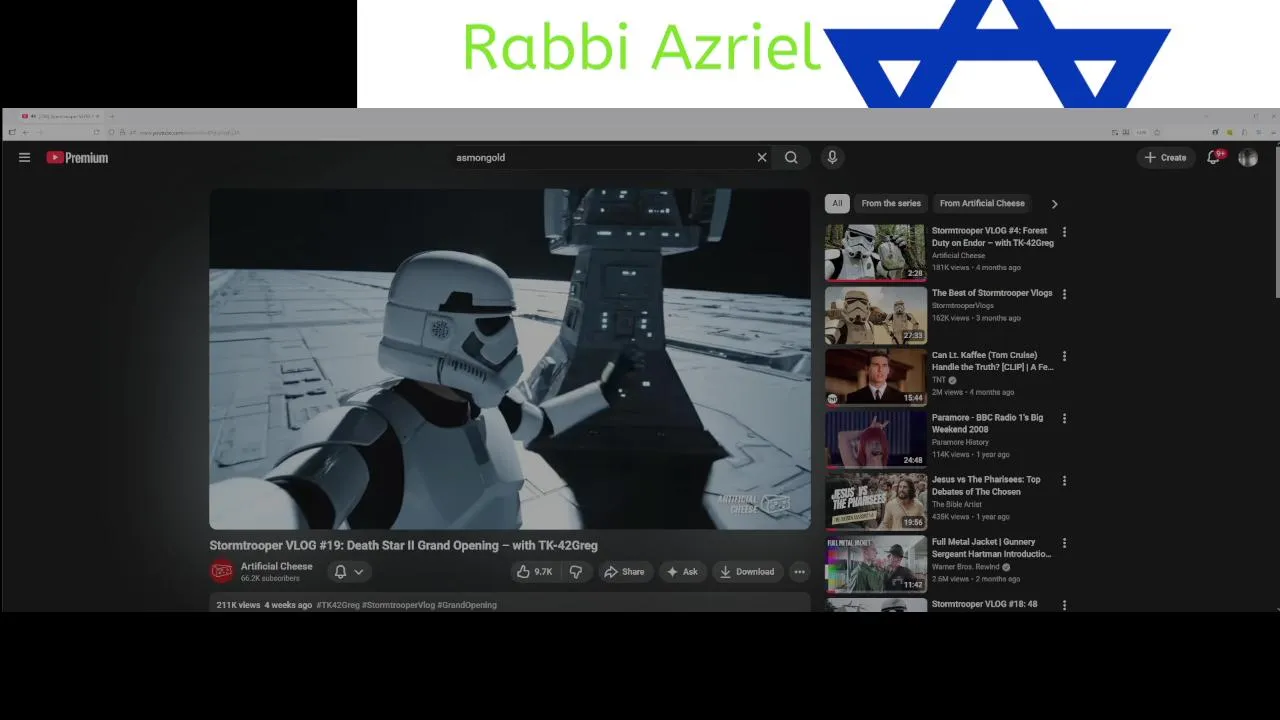Click the #StormtrooperVlog hashtag
Image resolution: width=1280 pixels, height=720 pixels.
pos(398,605)
